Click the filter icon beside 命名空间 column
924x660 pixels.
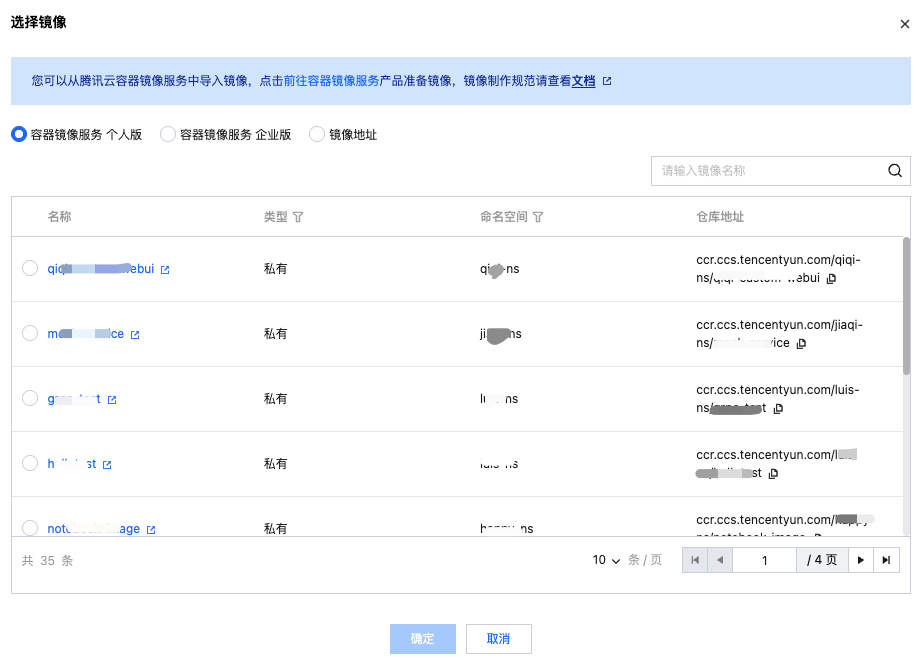[x=538, y=217]
